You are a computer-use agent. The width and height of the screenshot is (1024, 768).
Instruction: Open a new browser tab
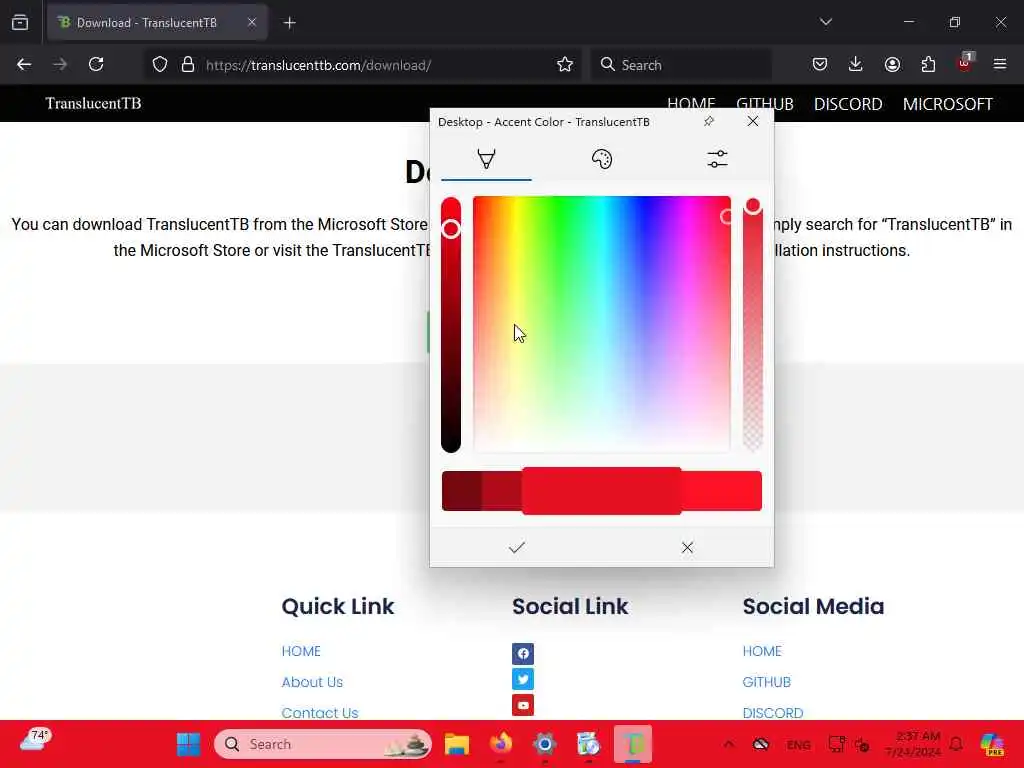point(290,23)
